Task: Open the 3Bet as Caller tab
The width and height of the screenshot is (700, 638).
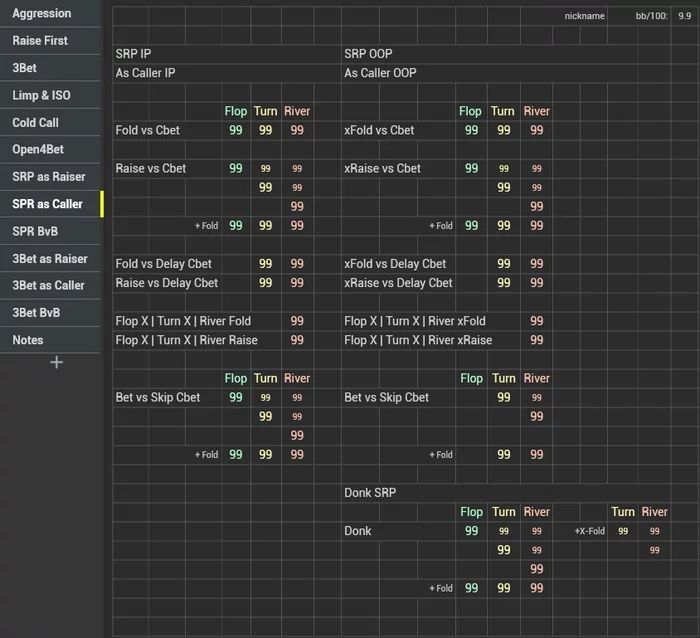Action: 48,285
